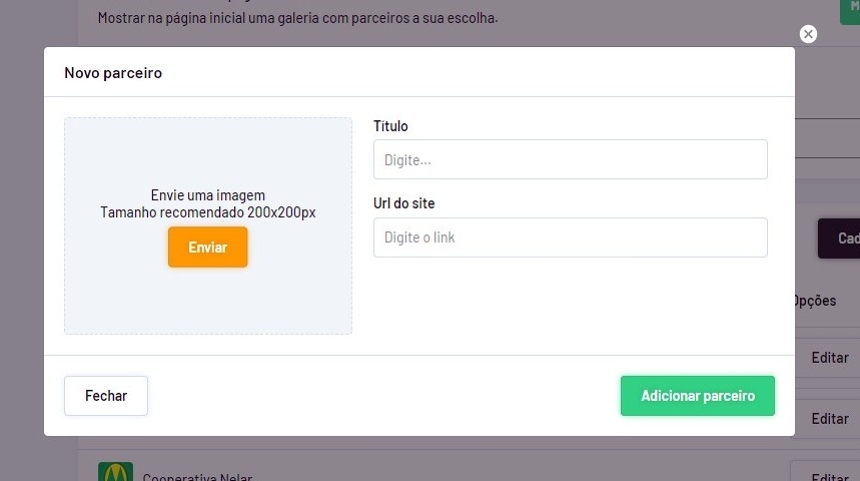
Task: Click the Opções column header
Action: tap(815, 300)
